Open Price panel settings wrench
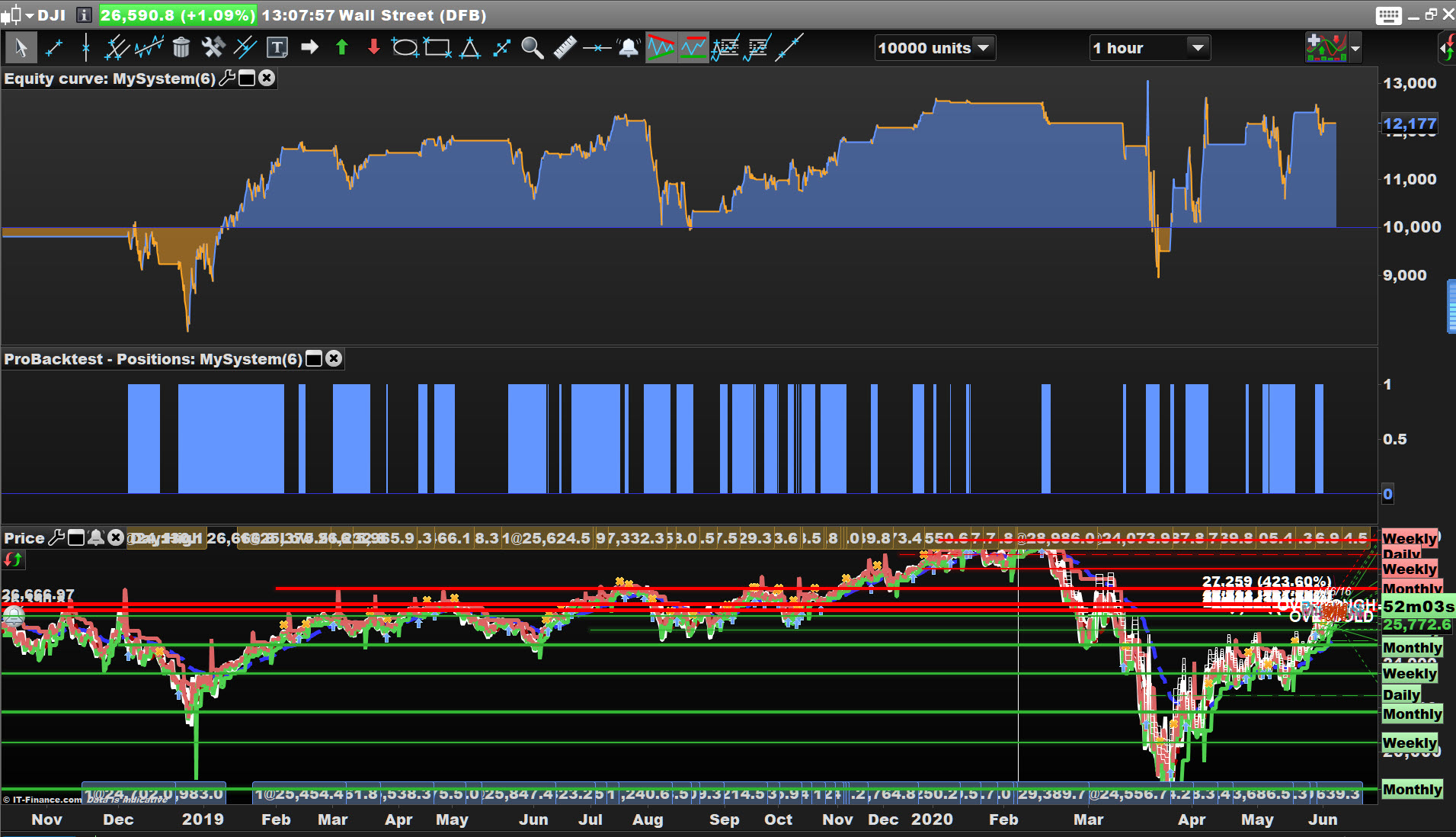 [56, 538]
